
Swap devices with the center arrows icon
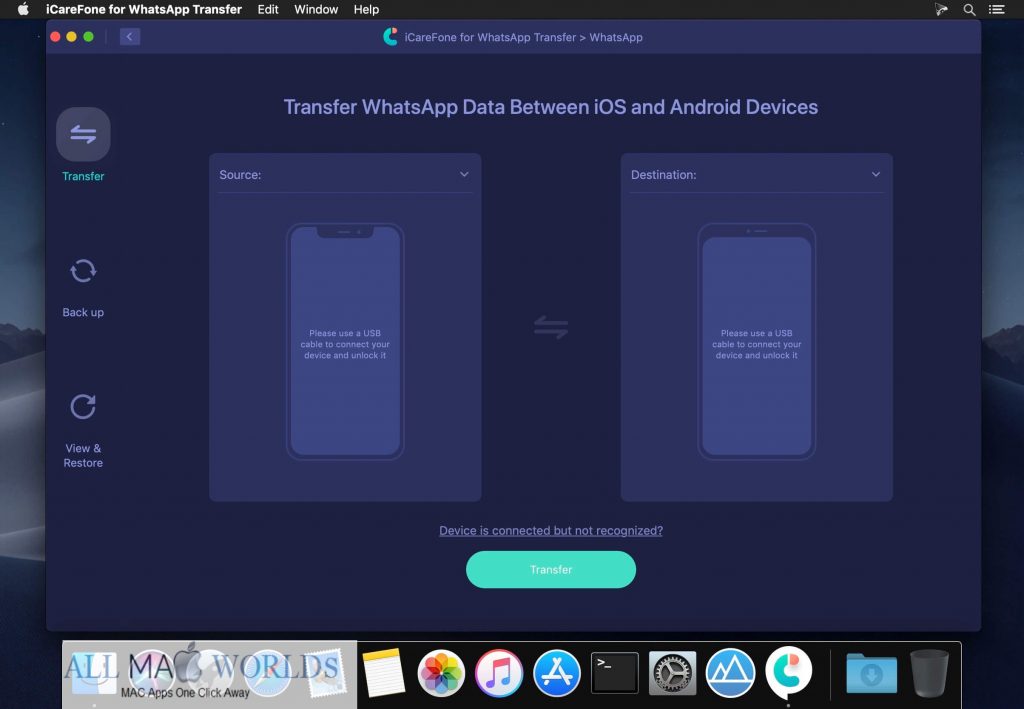click(x=551, y=327)
